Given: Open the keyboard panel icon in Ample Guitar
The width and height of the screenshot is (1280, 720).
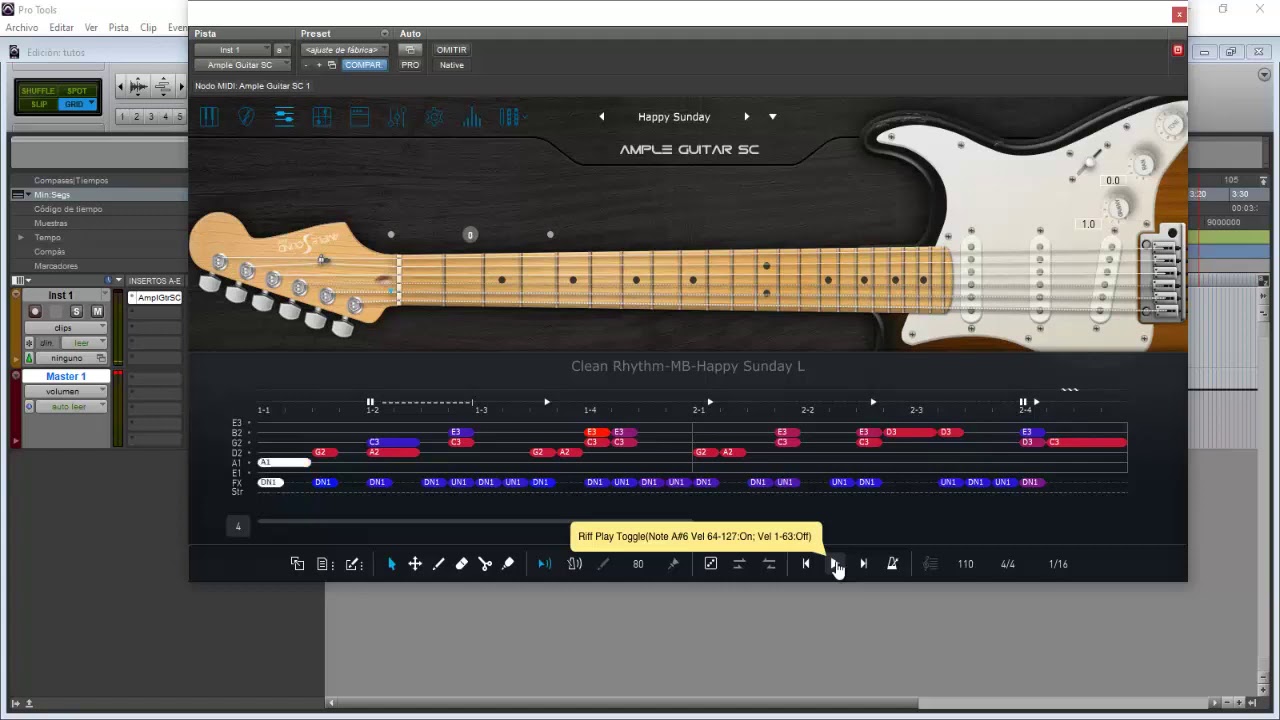Looking at the screenshot, I should point(209,117).
